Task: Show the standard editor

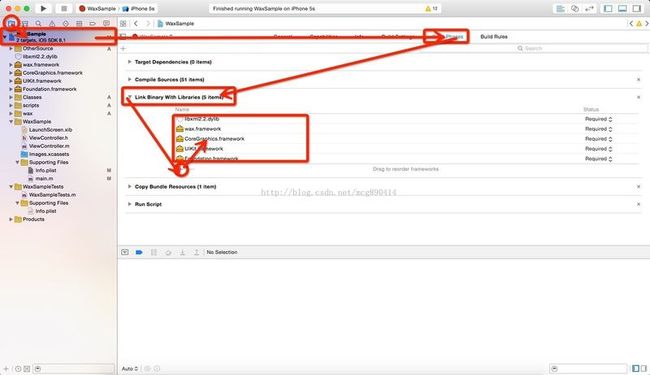Action: (560, 8)
